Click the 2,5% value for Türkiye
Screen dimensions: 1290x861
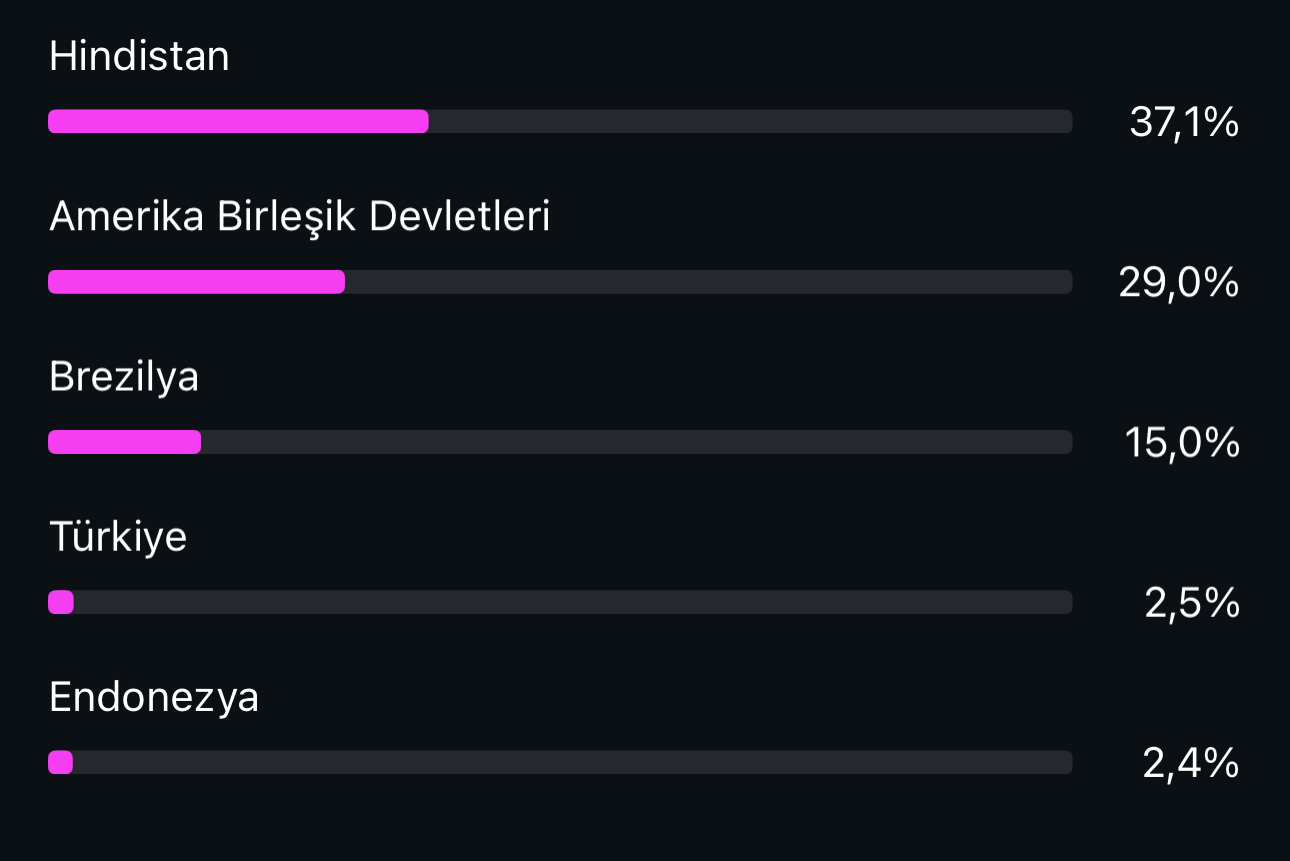click(1192, 603)
